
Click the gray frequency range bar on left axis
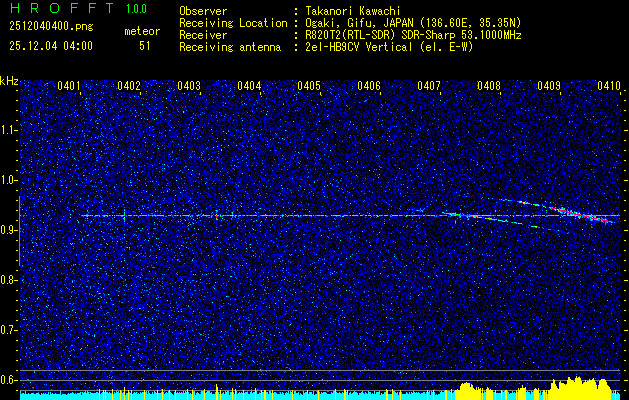pos(20,231)
